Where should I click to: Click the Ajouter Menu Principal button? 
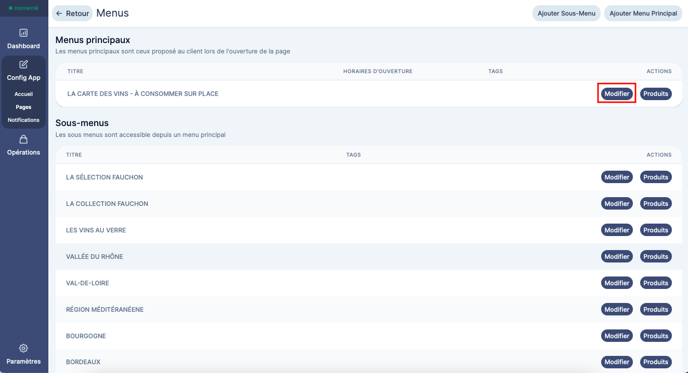click(643, 14)
